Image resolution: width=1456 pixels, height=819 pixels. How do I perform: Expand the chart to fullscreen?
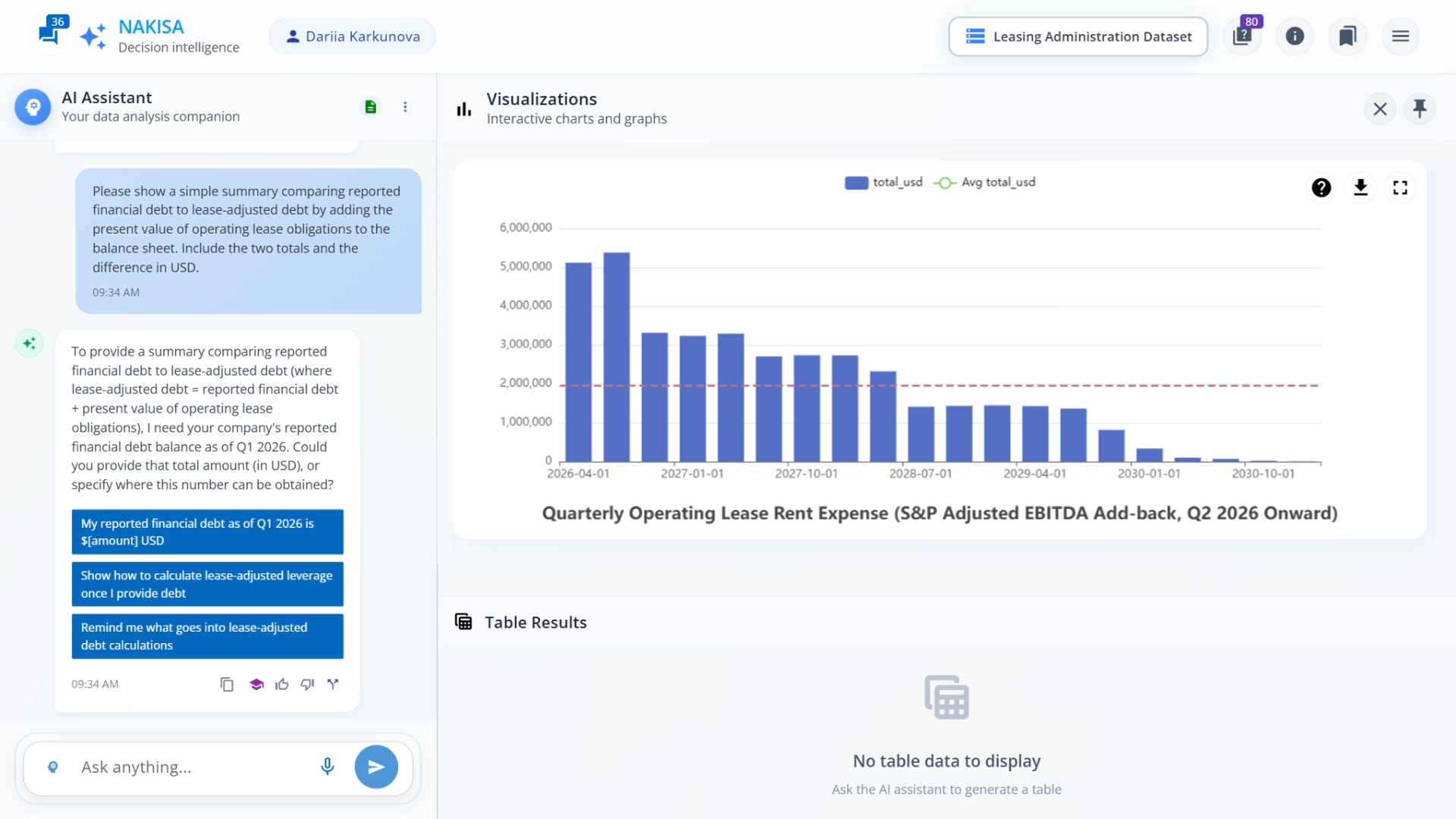[1400, 187]
